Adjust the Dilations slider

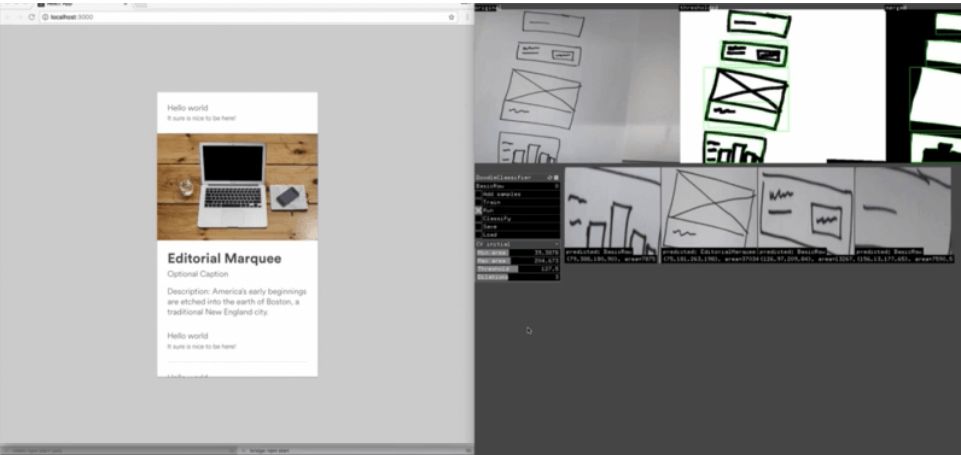pos(518,277)
